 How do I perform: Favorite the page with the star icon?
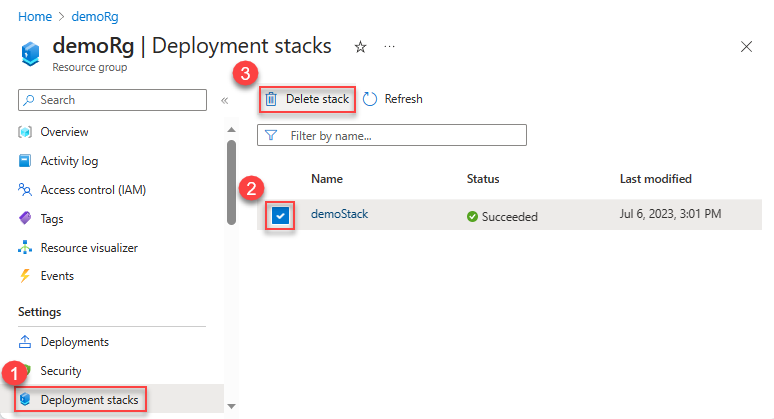pyautogui.click(x=361, y=47)
